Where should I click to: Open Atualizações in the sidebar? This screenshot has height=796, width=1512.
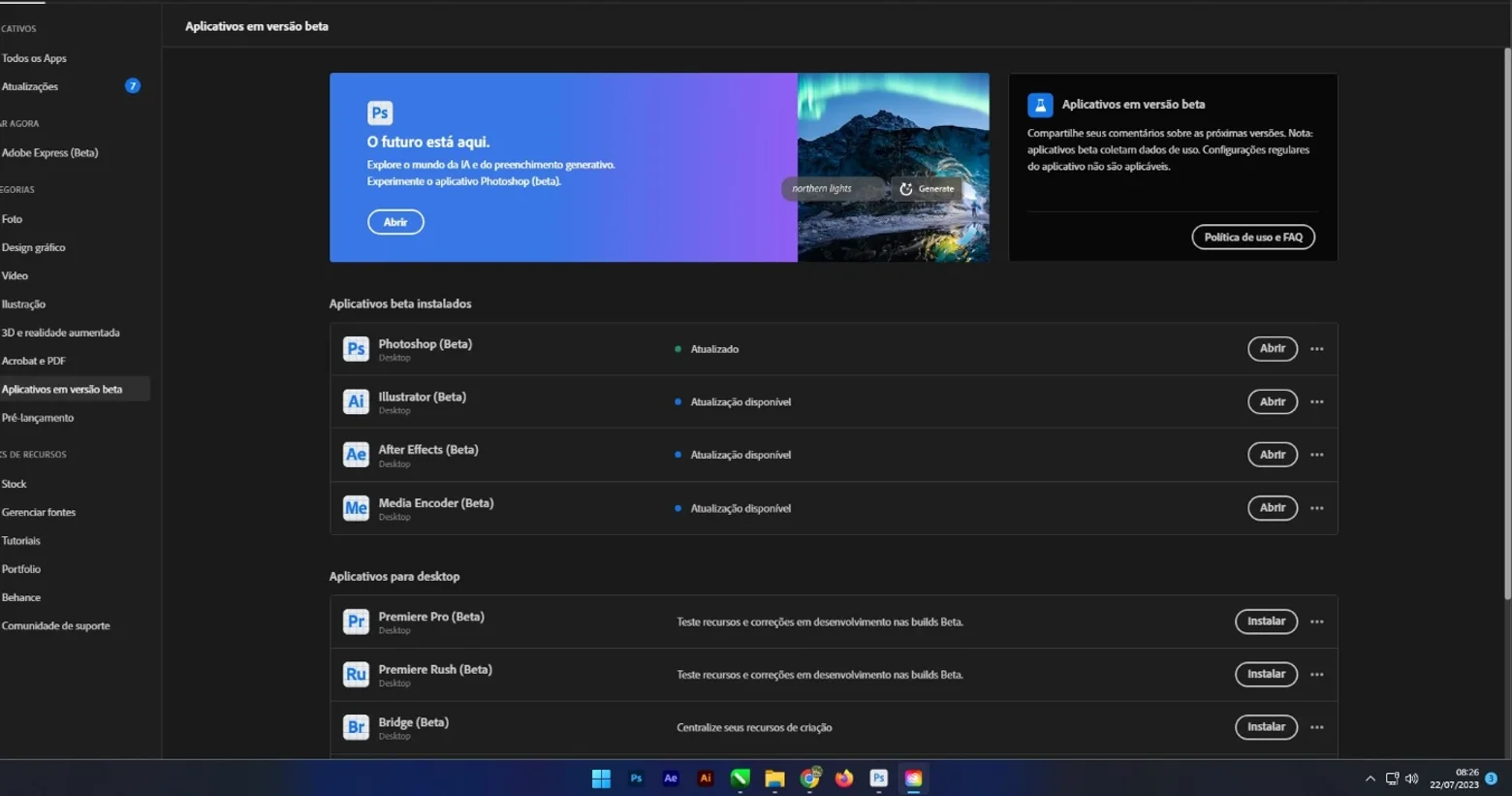(x=30, y=86)
